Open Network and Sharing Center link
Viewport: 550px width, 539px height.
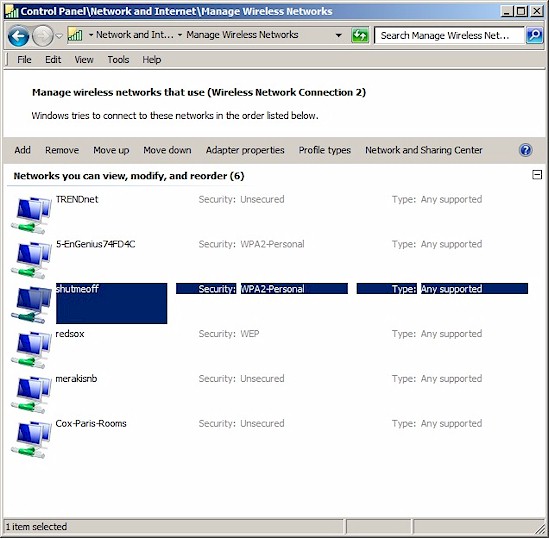point(424,150)
